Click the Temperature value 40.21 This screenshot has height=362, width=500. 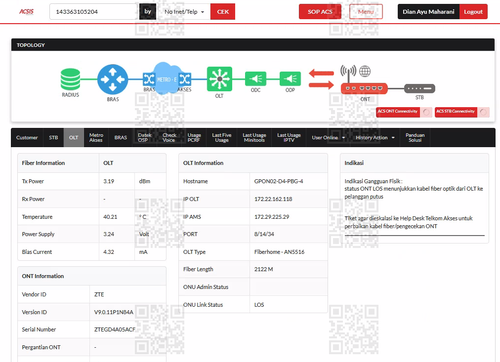tap(110, 217)
